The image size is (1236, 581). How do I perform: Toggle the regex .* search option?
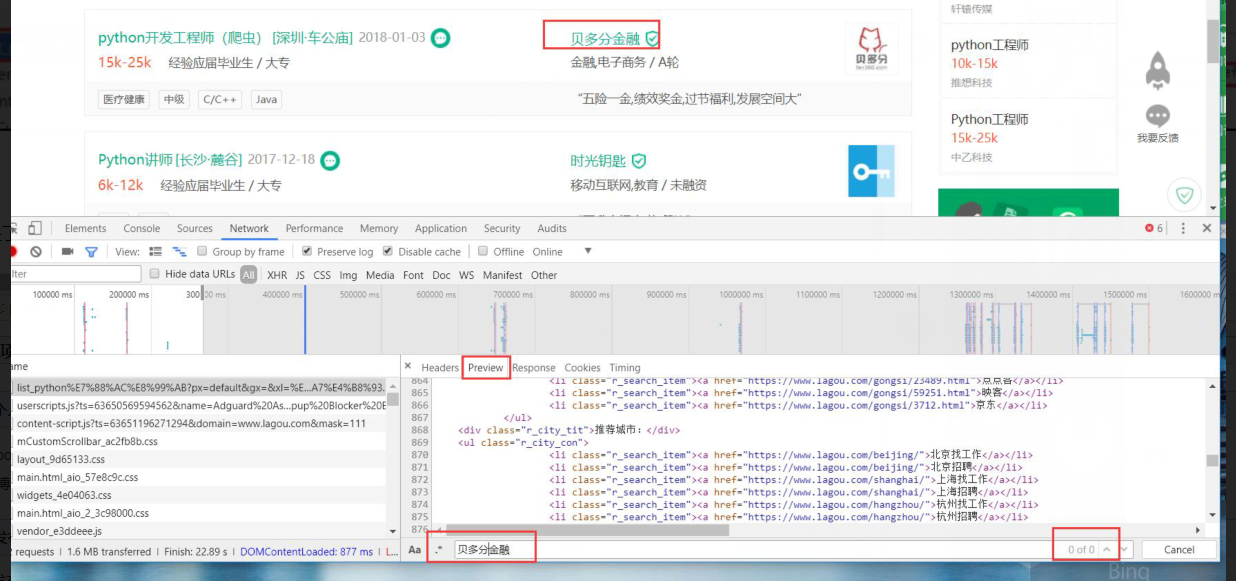tap(438, 549)
